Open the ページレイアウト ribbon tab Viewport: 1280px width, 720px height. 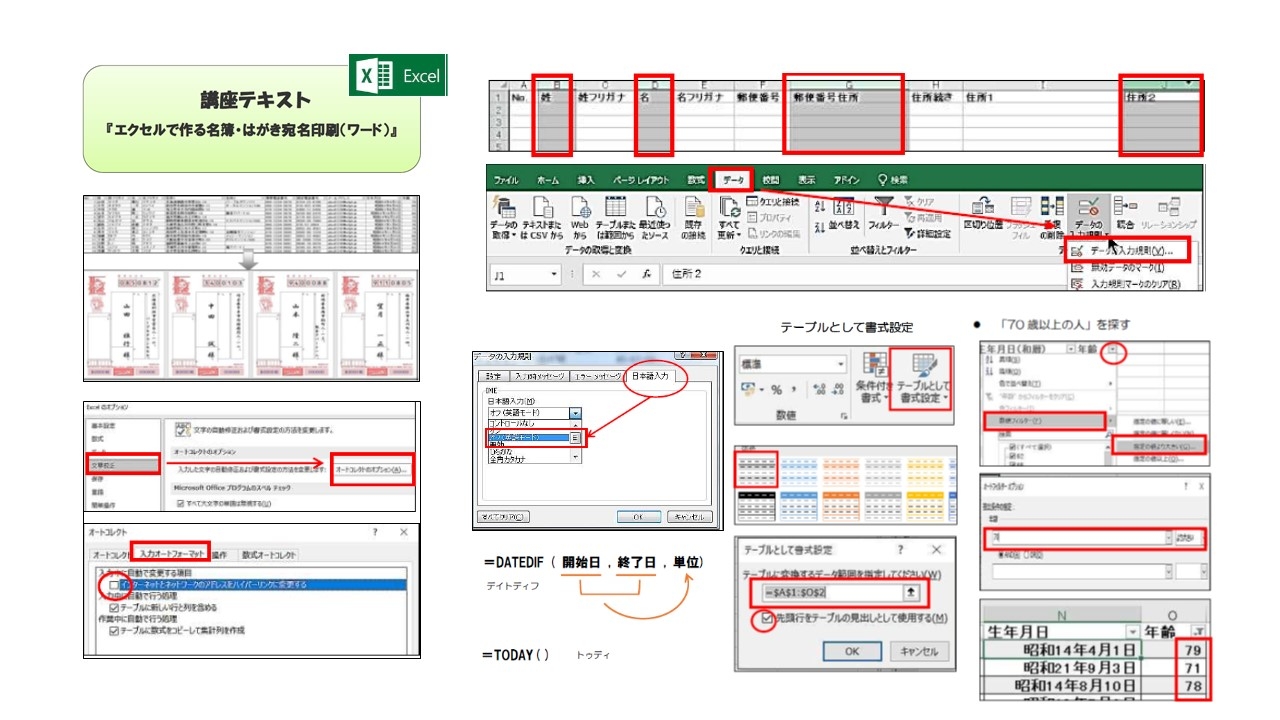(642, 180)
